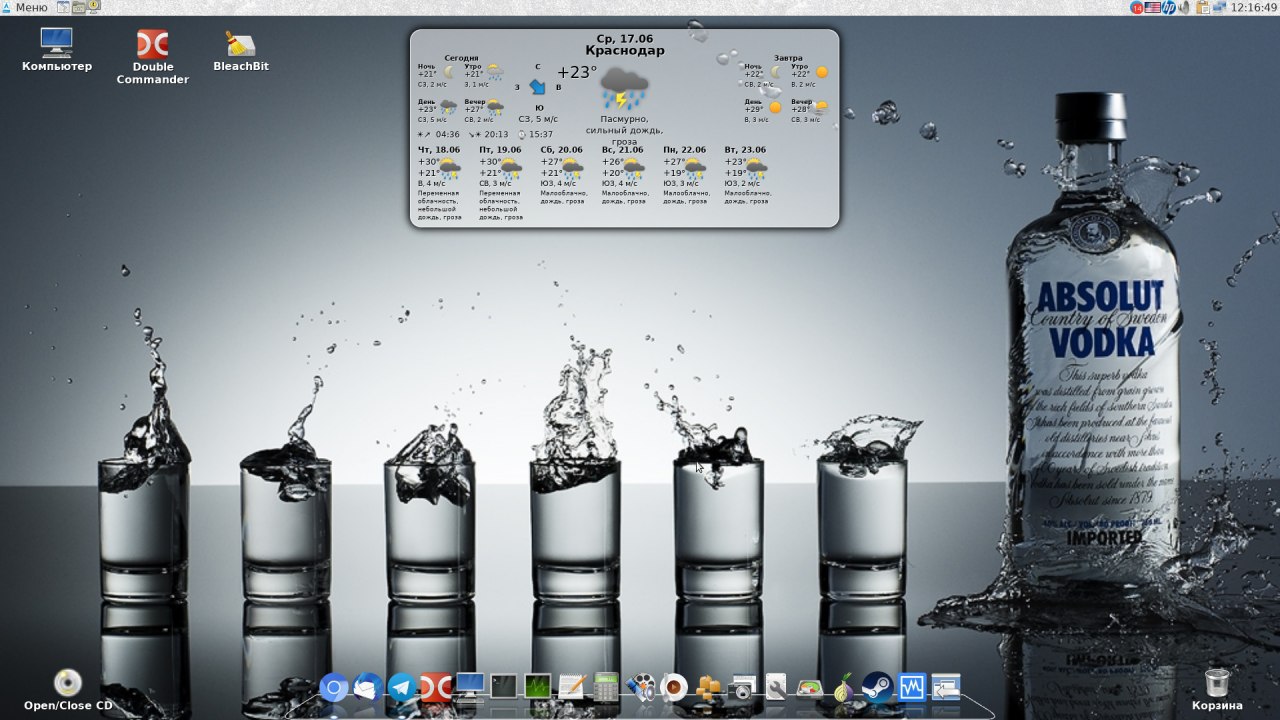Open the text editor notepad dock icon
Screen dimensions: 1280x720
tap(572, 687)
